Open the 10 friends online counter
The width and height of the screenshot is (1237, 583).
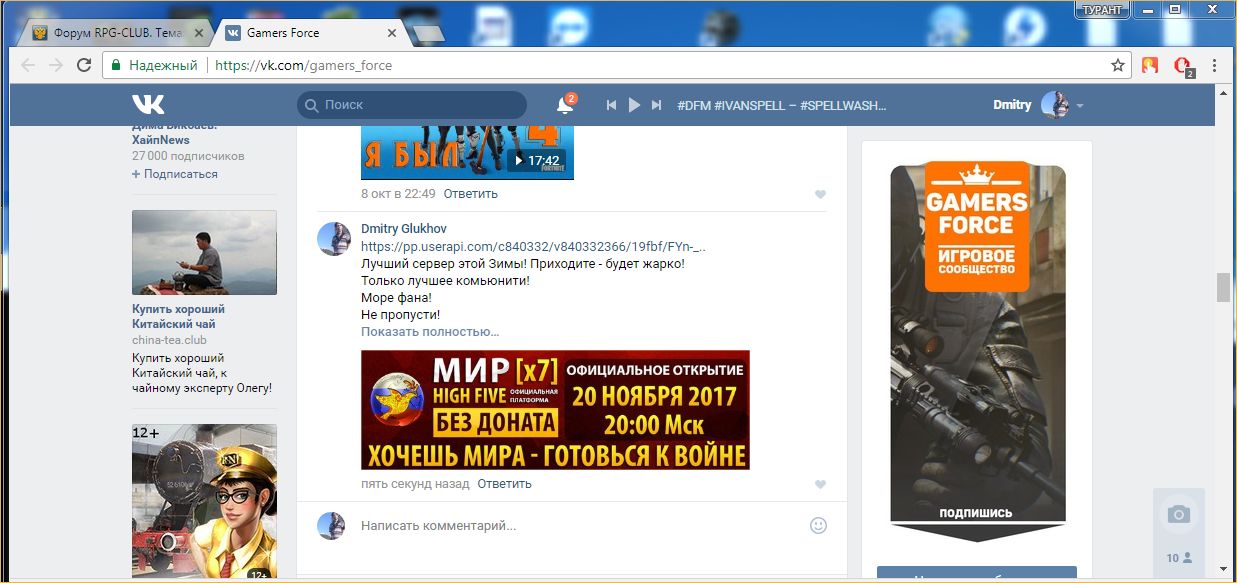point(1179,558)
